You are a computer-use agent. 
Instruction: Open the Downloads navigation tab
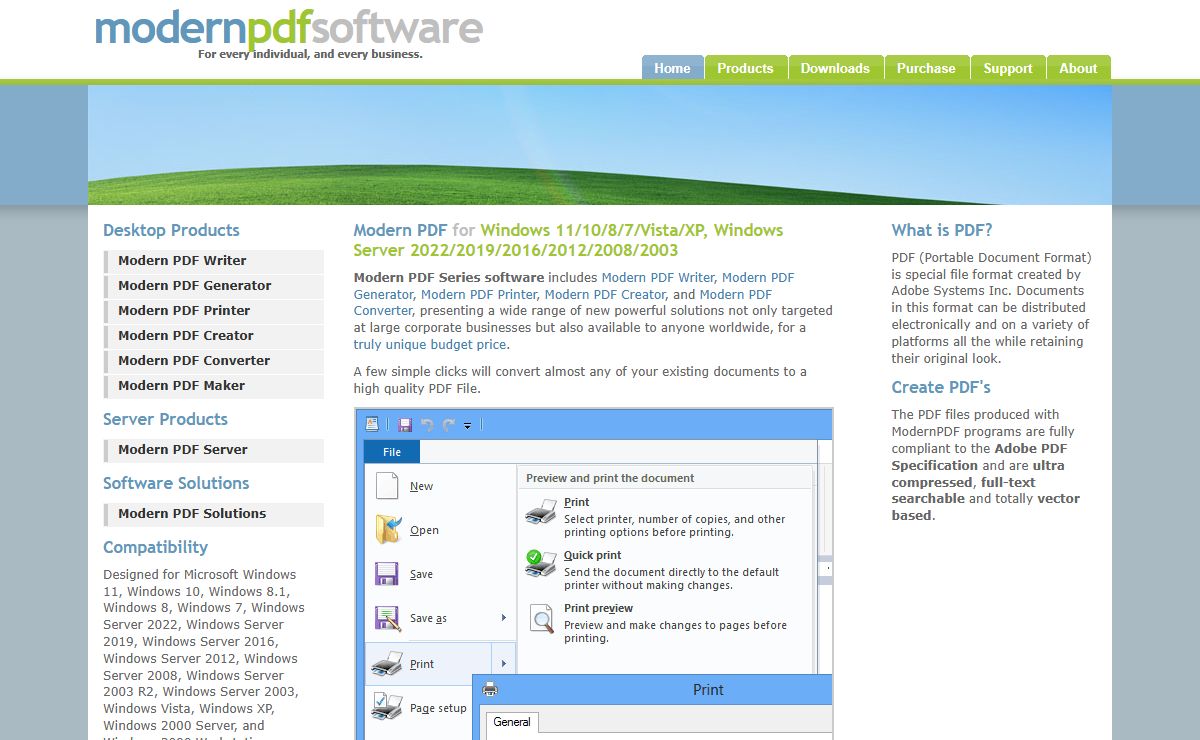[x=835, y=68]
